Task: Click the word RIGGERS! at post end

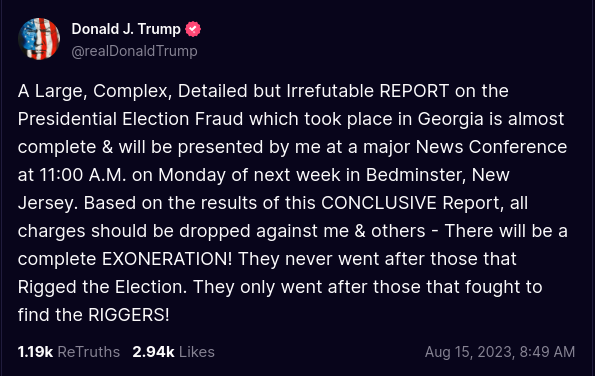Action: tap(129, 315)
